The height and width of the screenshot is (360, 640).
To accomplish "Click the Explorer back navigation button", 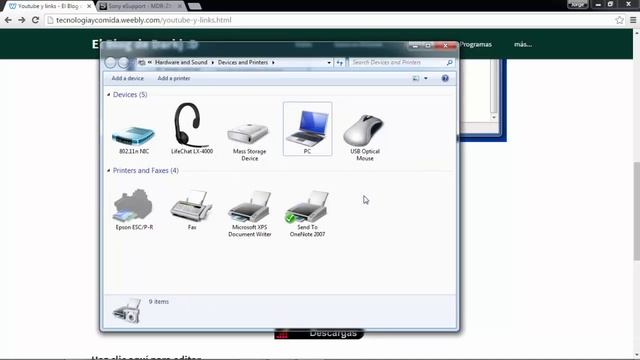I will (x=111, y=62).
